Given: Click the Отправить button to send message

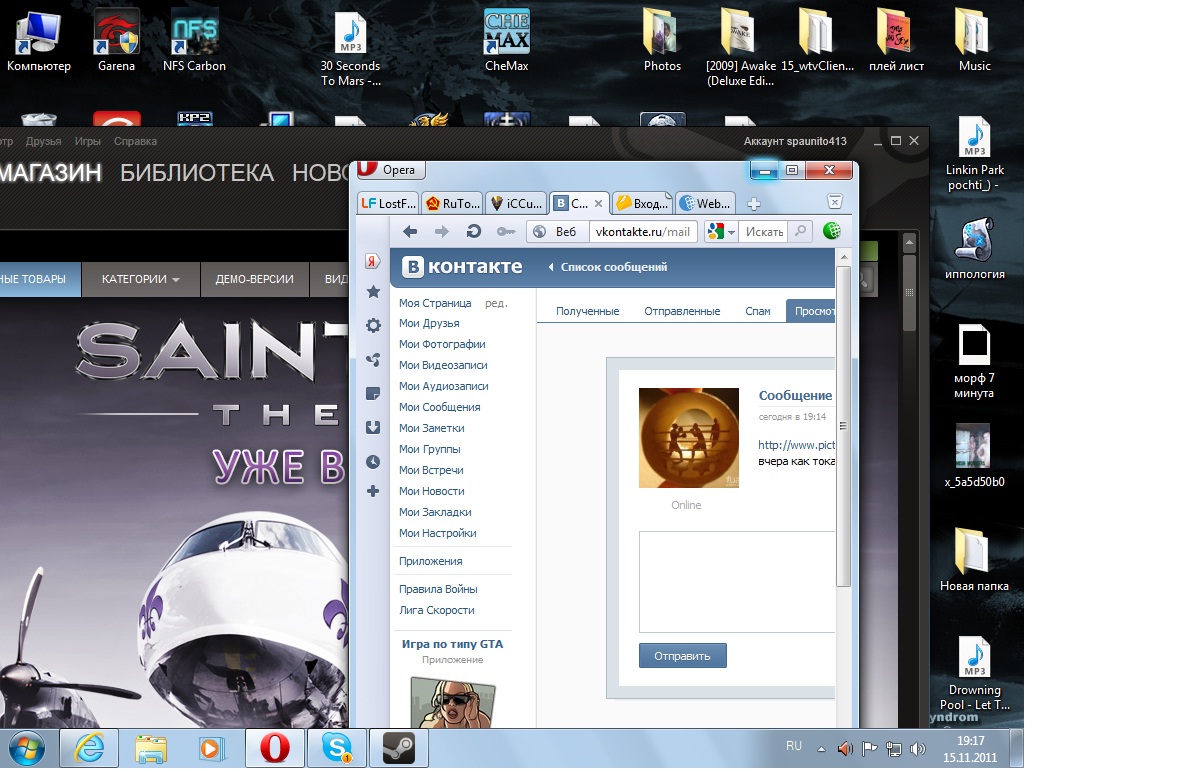Looking at the screenshot, I should pos(683,656).
